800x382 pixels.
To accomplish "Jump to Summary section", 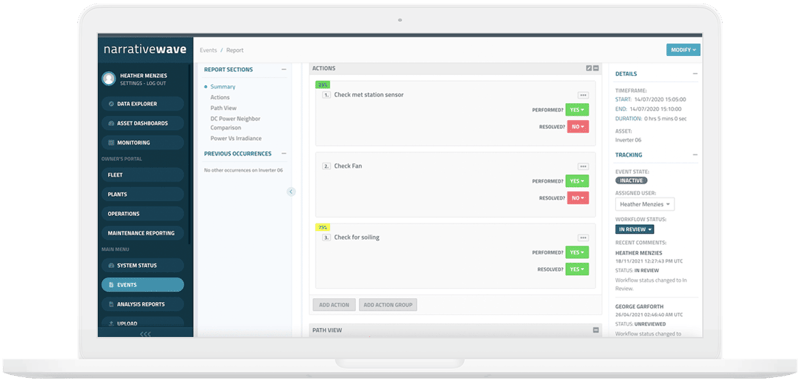I will 223,87.
